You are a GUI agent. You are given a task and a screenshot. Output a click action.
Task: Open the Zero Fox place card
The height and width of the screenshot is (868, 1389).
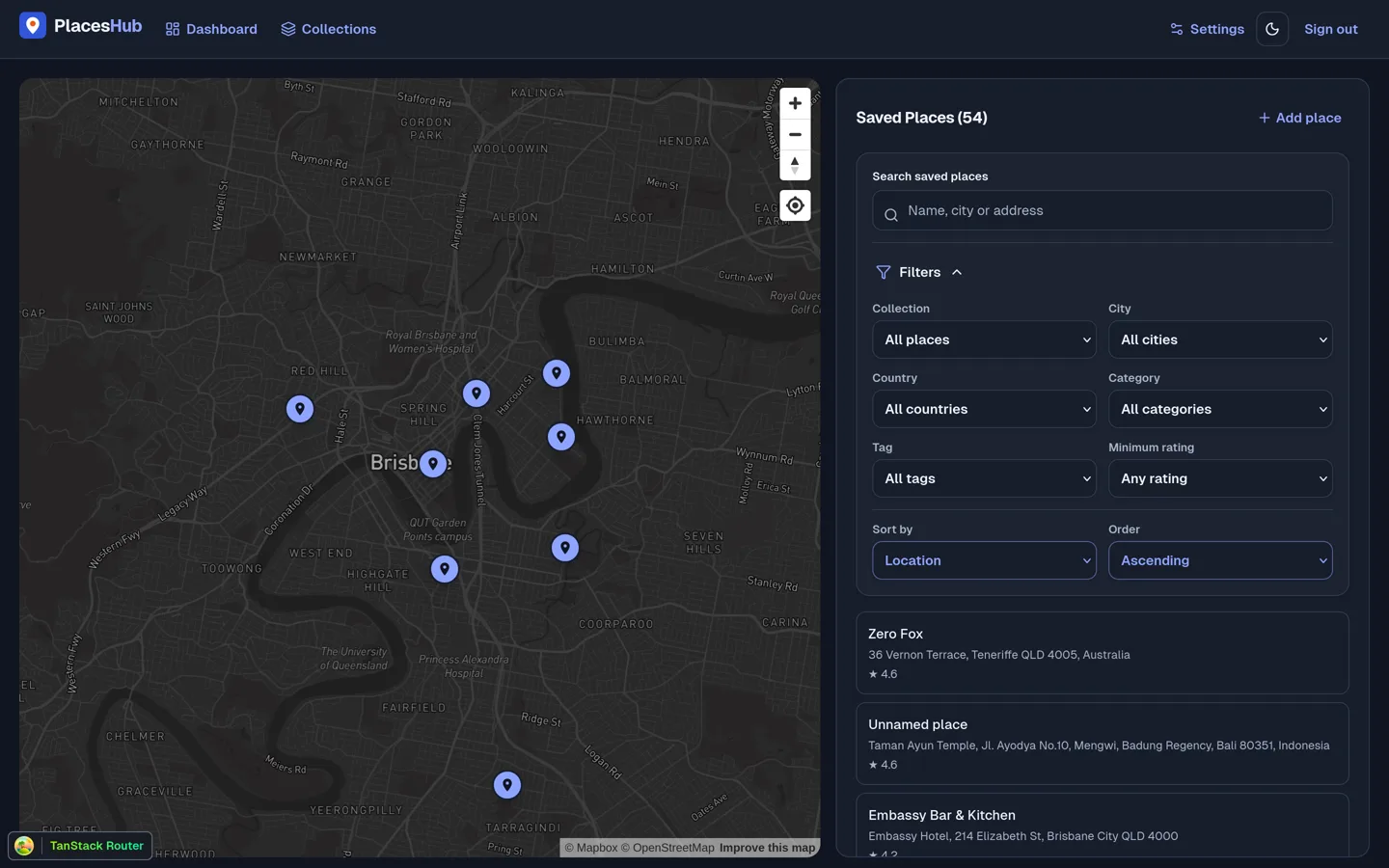coord(1103,653)
